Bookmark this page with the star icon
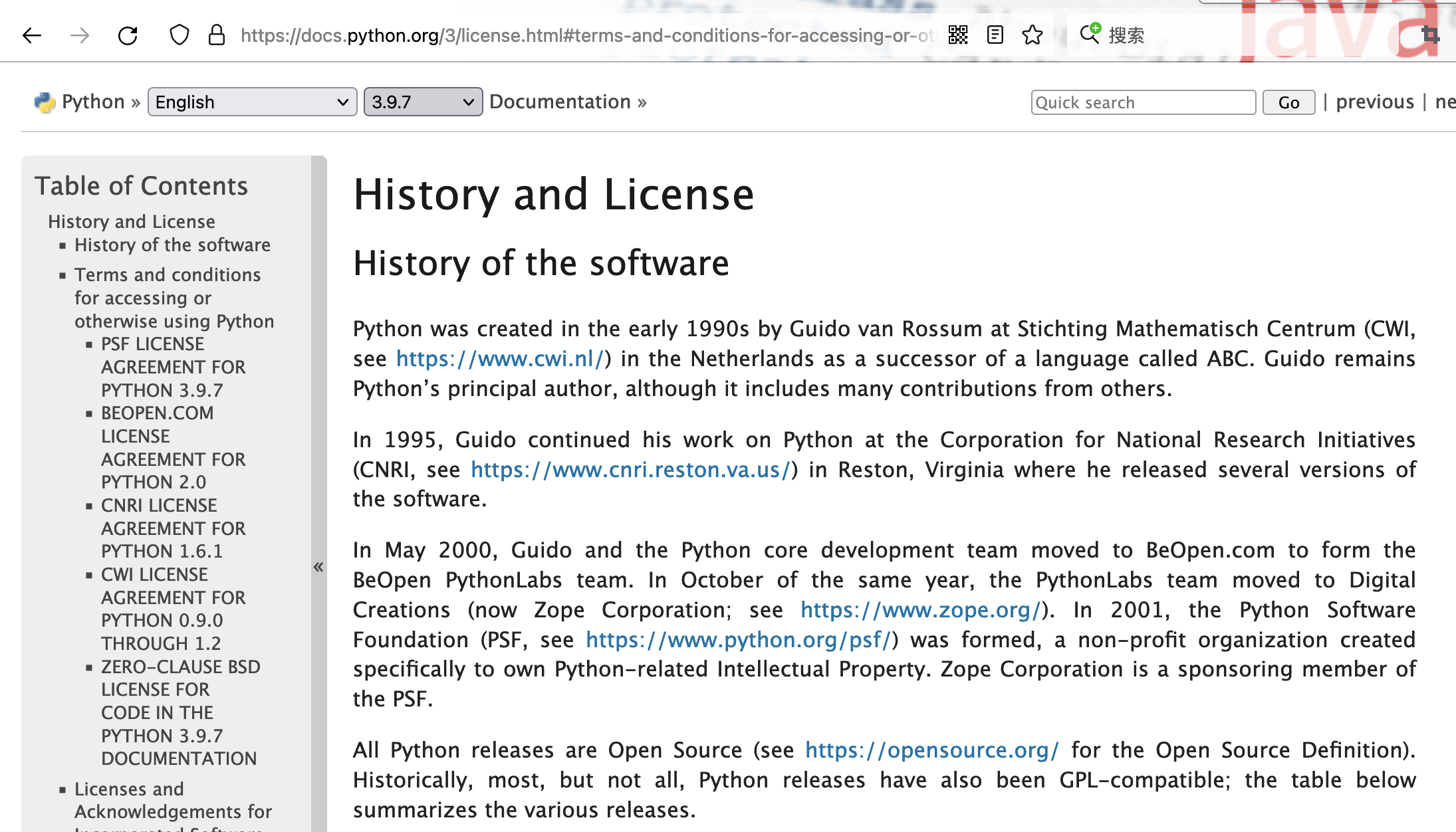Viewport: 1456px width, 832px height. coord(1032,35)
